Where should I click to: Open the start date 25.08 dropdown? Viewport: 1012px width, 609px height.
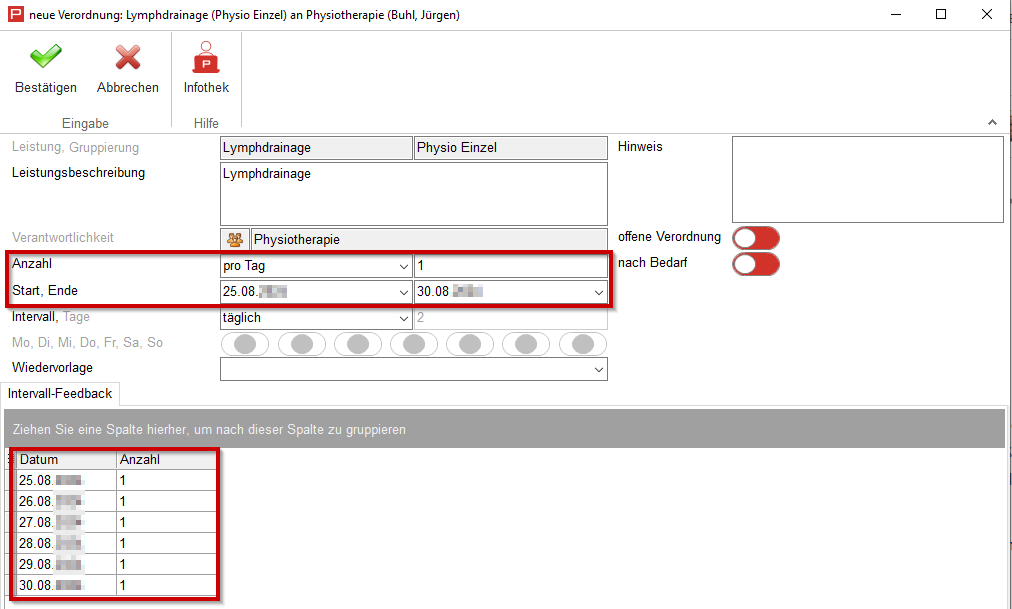tap(403, 292)
